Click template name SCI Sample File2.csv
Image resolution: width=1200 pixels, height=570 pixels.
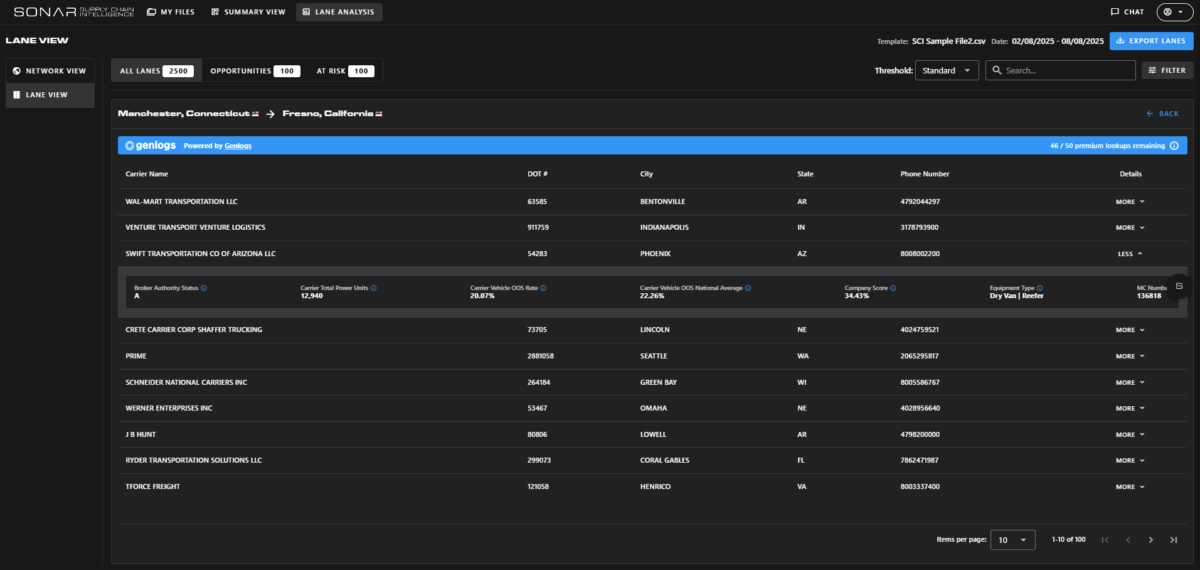pos(947,41)
